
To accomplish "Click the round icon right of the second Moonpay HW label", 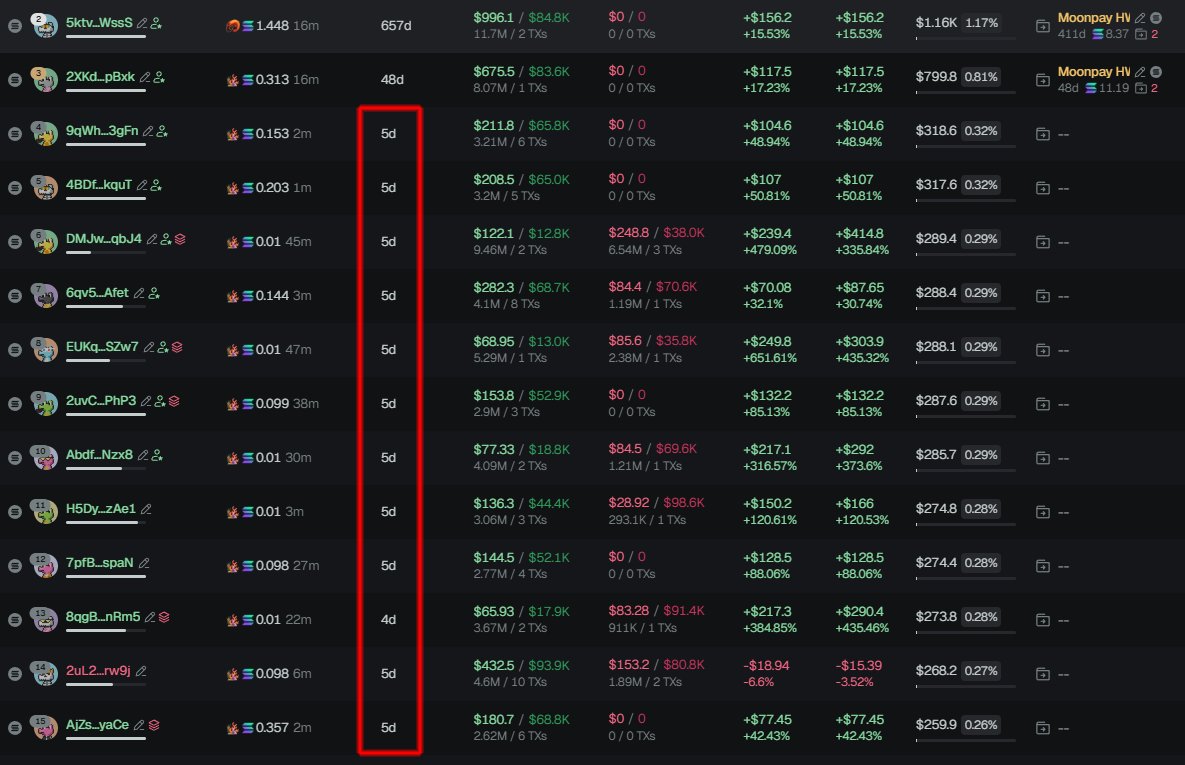I will 1156,72.
